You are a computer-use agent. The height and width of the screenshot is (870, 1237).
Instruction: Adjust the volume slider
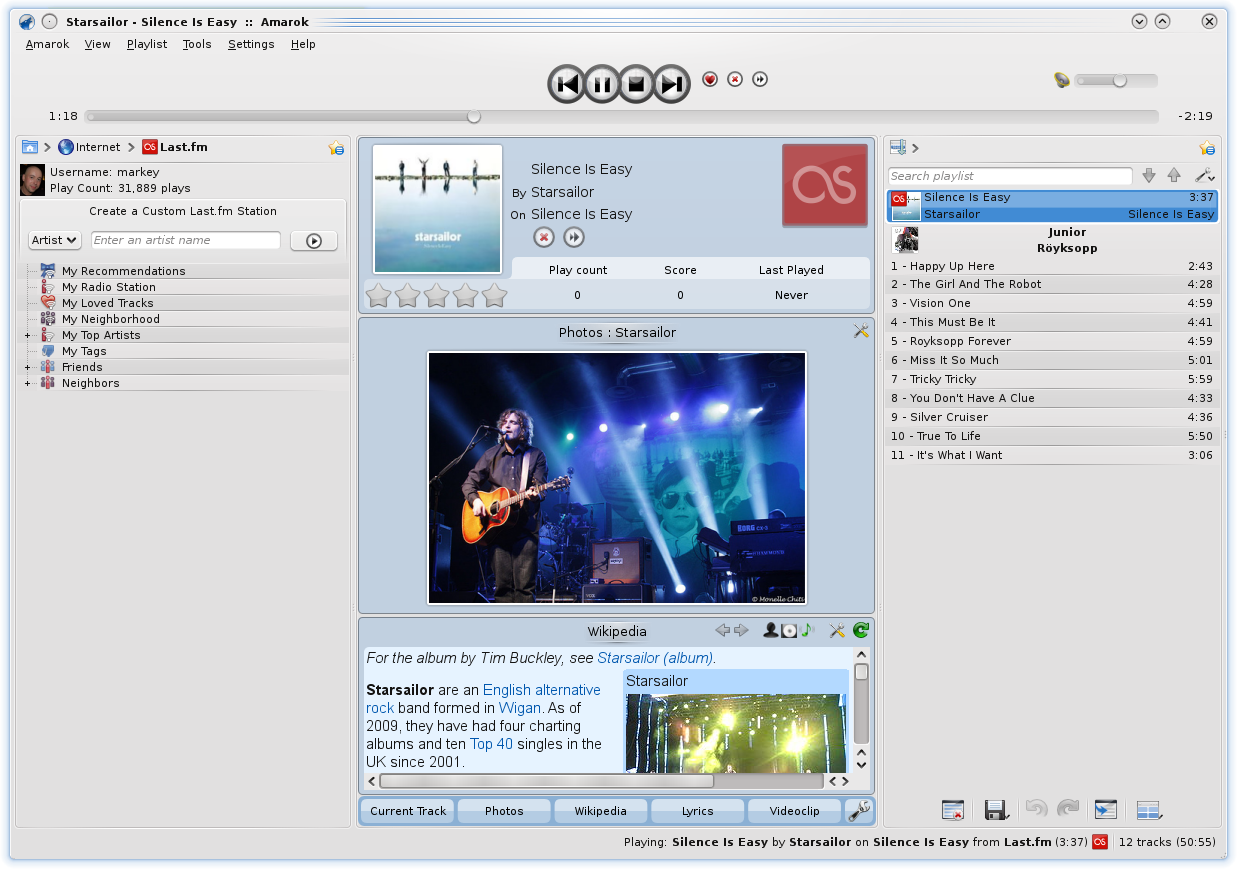pyautogui.click(x=1116, y=81)
